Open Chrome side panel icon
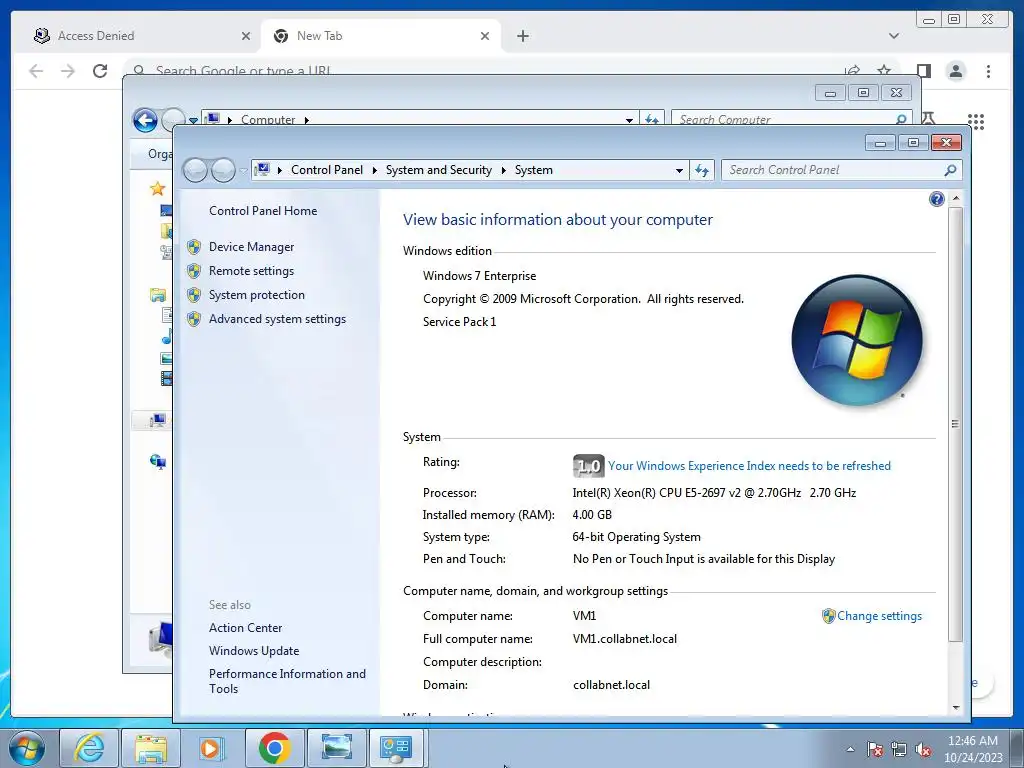This screenshot has width=1024, height=768. (923, 71)
